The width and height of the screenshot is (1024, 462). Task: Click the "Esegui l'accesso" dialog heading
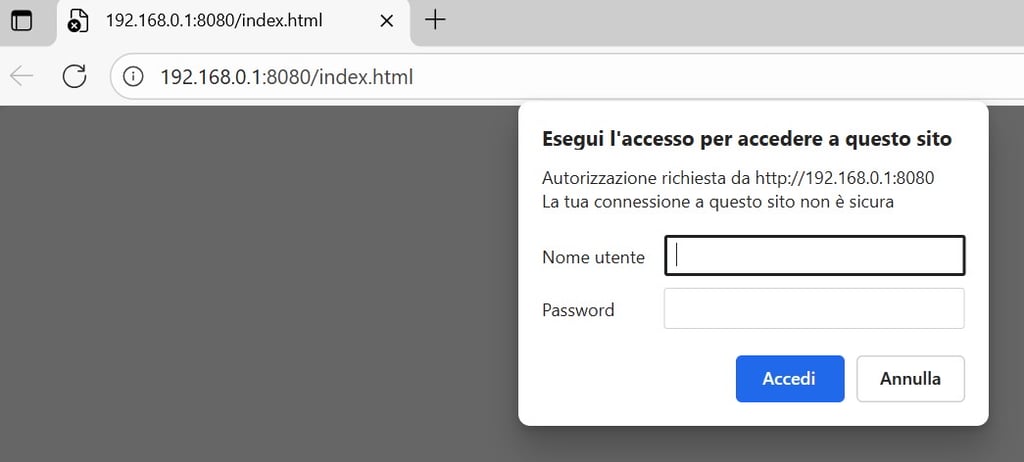746,139
